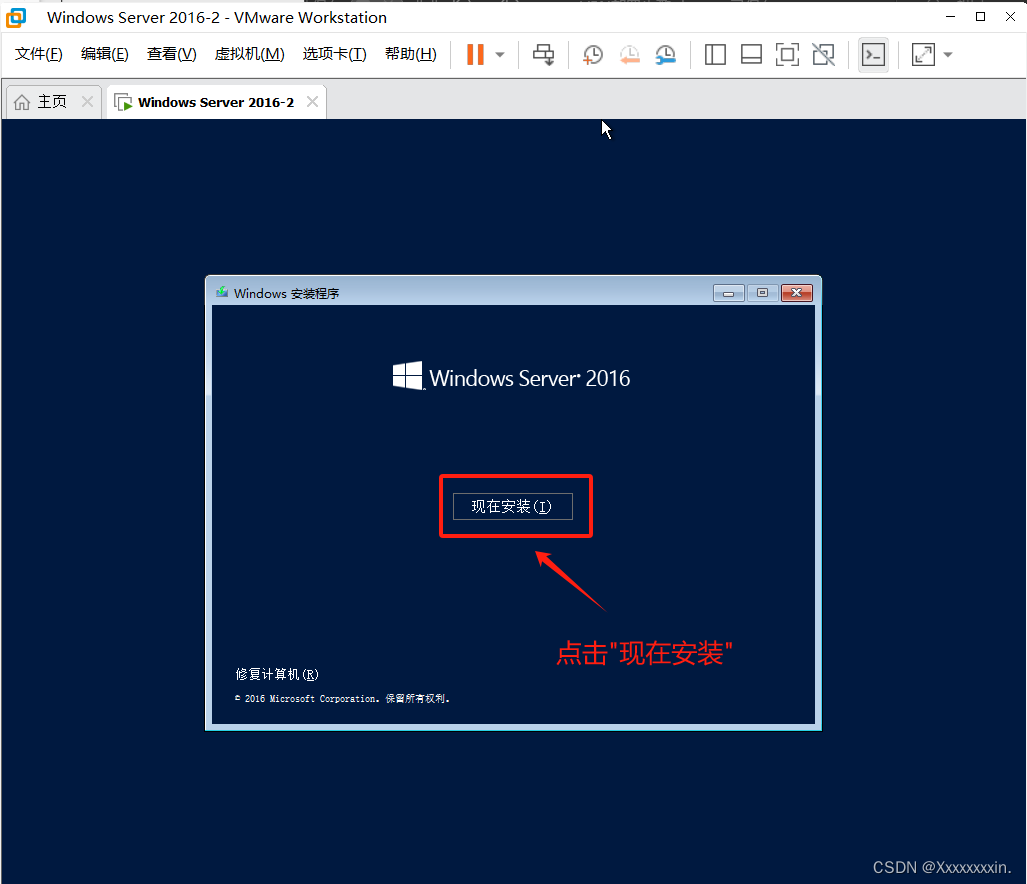The width and height of the screenshot is (1027, 884).
Task: Open the 选项卡(T) menu
Action: point(335,54)
